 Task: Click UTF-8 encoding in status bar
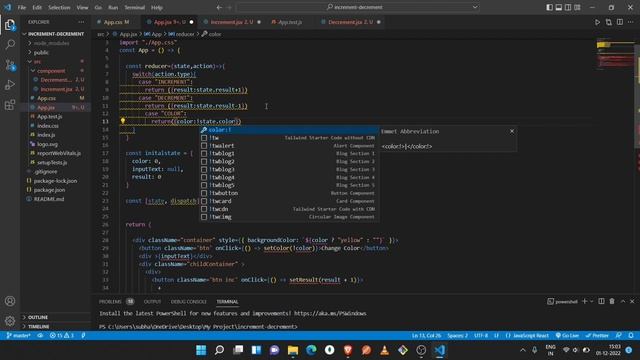coord(481,336)
